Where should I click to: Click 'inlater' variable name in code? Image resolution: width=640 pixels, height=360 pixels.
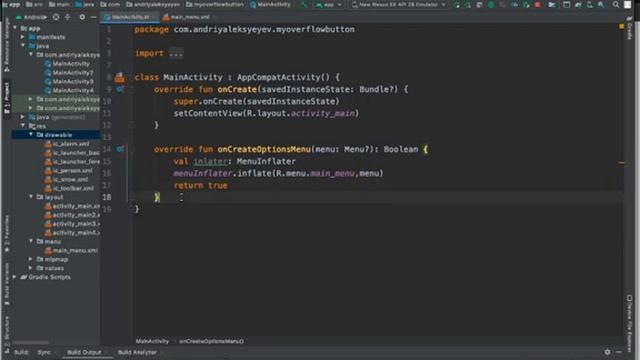211,161
